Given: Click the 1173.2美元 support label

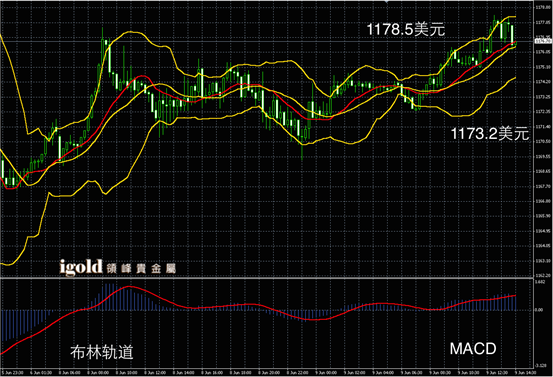Looking at the screenshot, I should pos(490,134).
